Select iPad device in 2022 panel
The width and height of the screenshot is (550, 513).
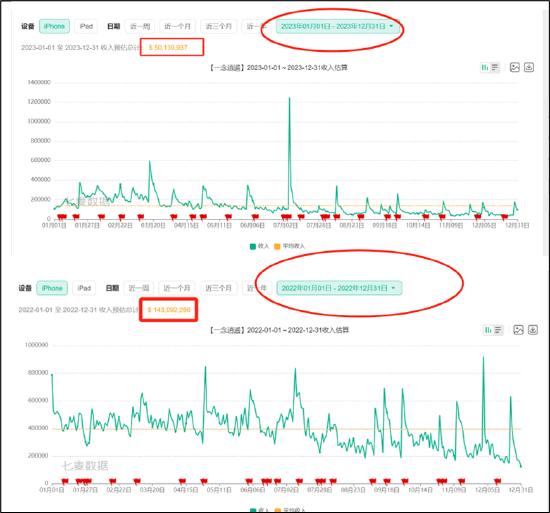(84, 288)
